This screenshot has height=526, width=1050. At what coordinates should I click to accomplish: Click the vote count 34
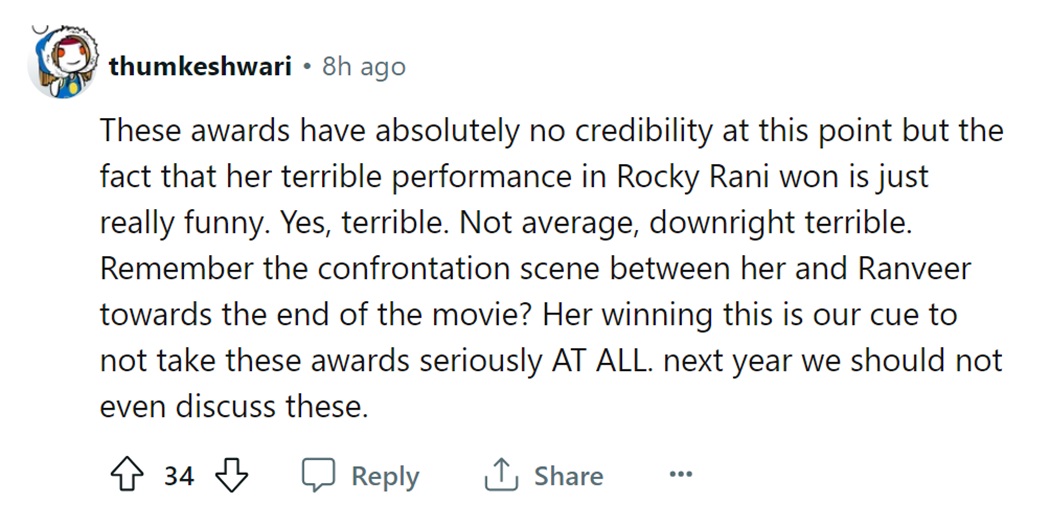point(179,476)
